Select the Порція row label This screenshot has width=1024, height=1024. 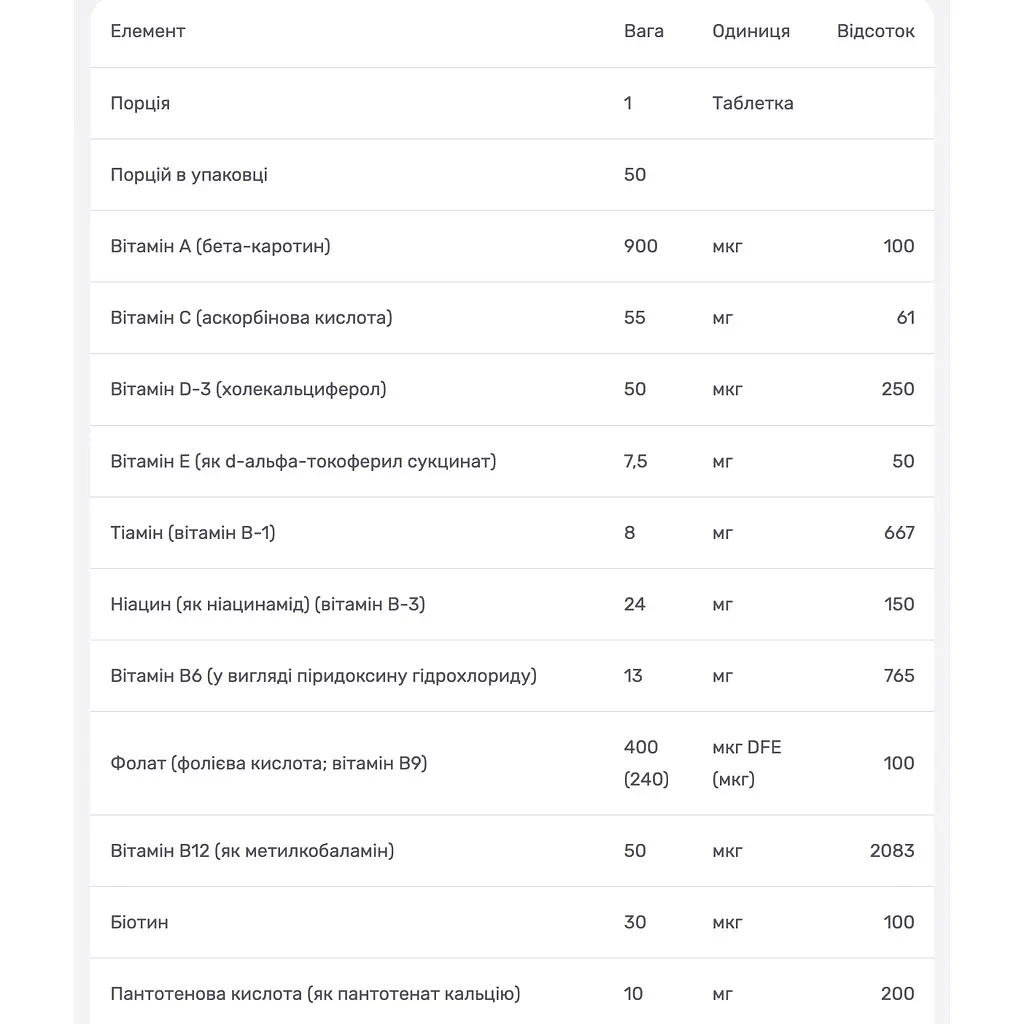pos(140,103)
